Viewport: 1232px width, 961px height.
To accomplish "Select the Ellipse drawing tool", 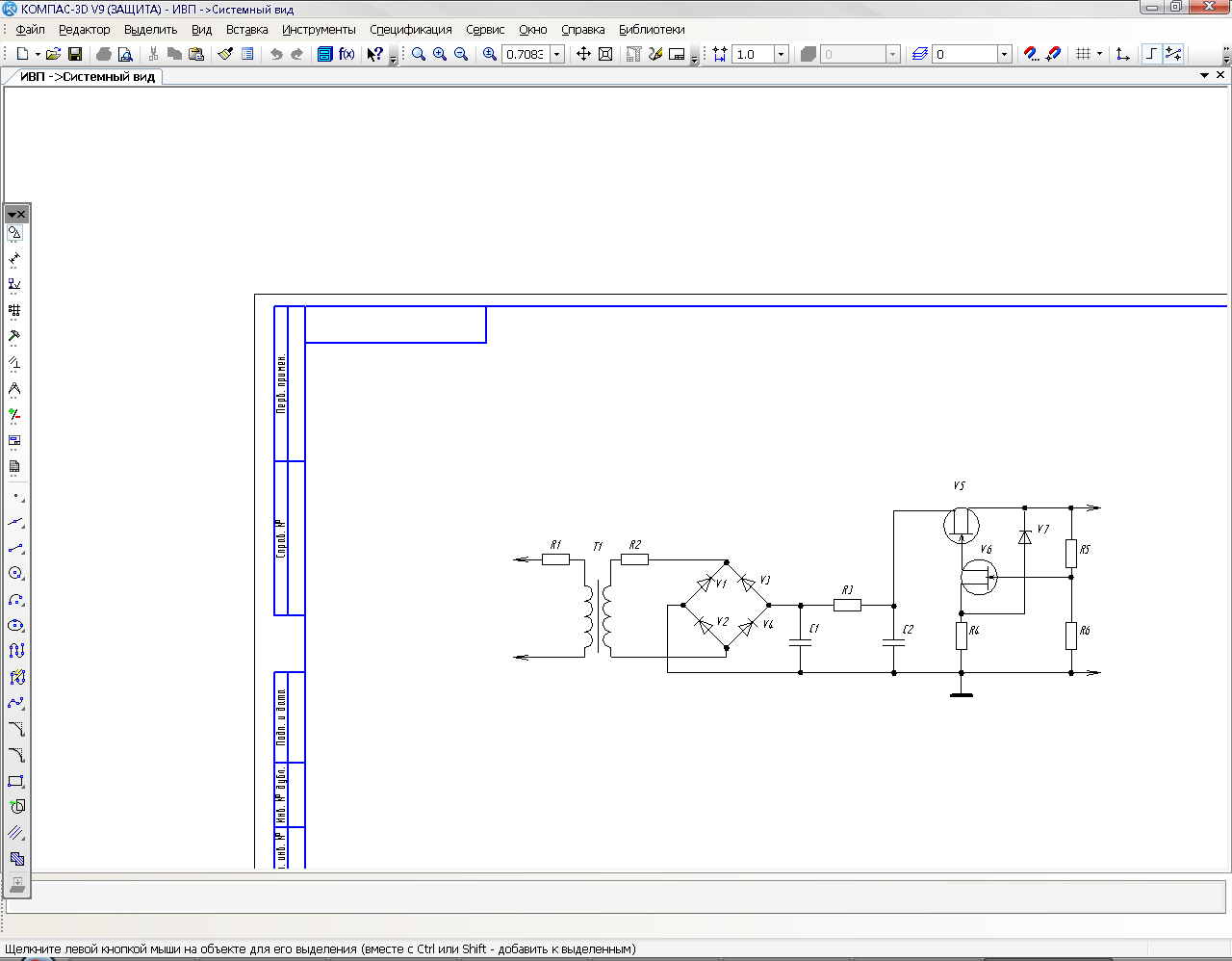I will coord(15,625).
